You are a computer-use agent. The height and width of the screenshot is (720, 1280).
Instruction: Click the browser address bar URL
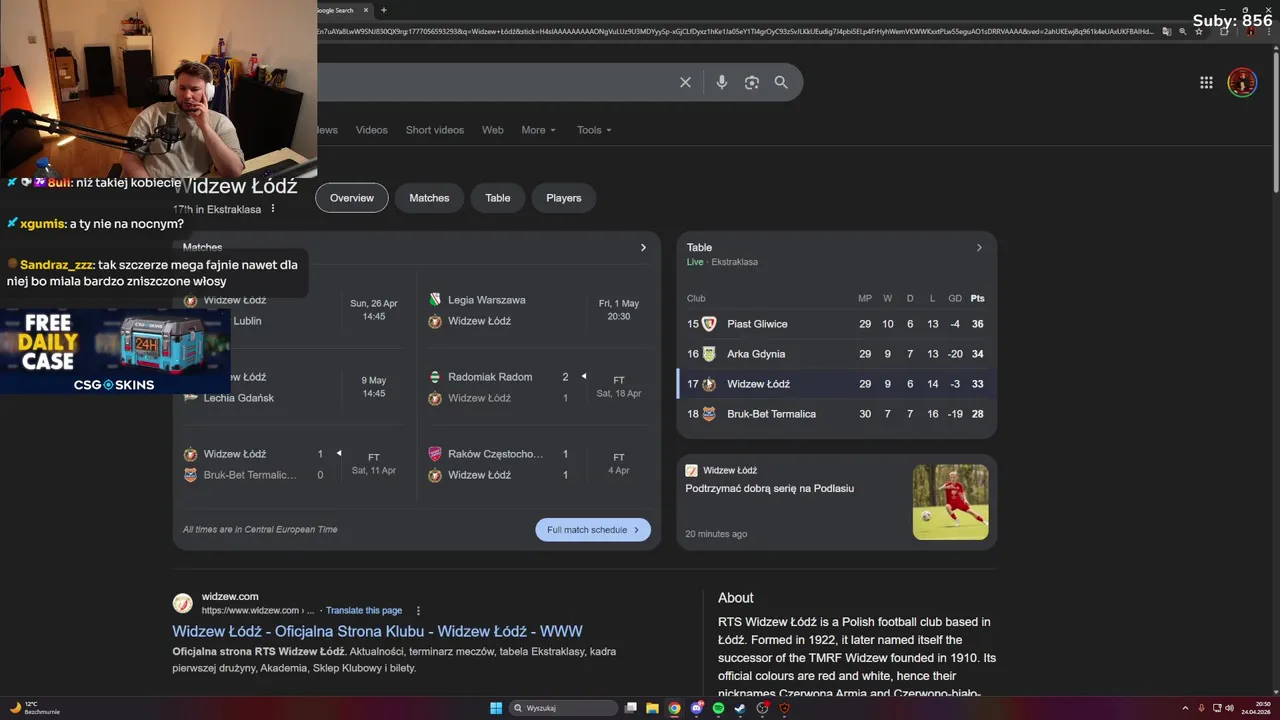pyautogui.click(x=735, y=31)
